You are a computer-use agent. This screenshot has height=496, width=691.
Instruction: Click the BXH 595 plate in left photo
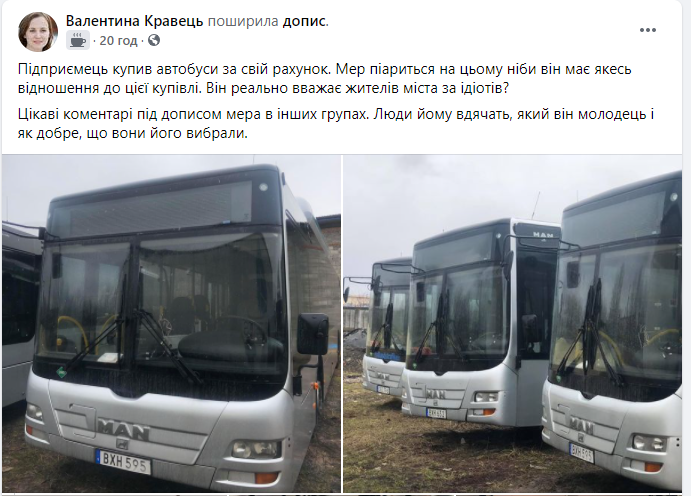pyautogui.click(x=123, y=461)
